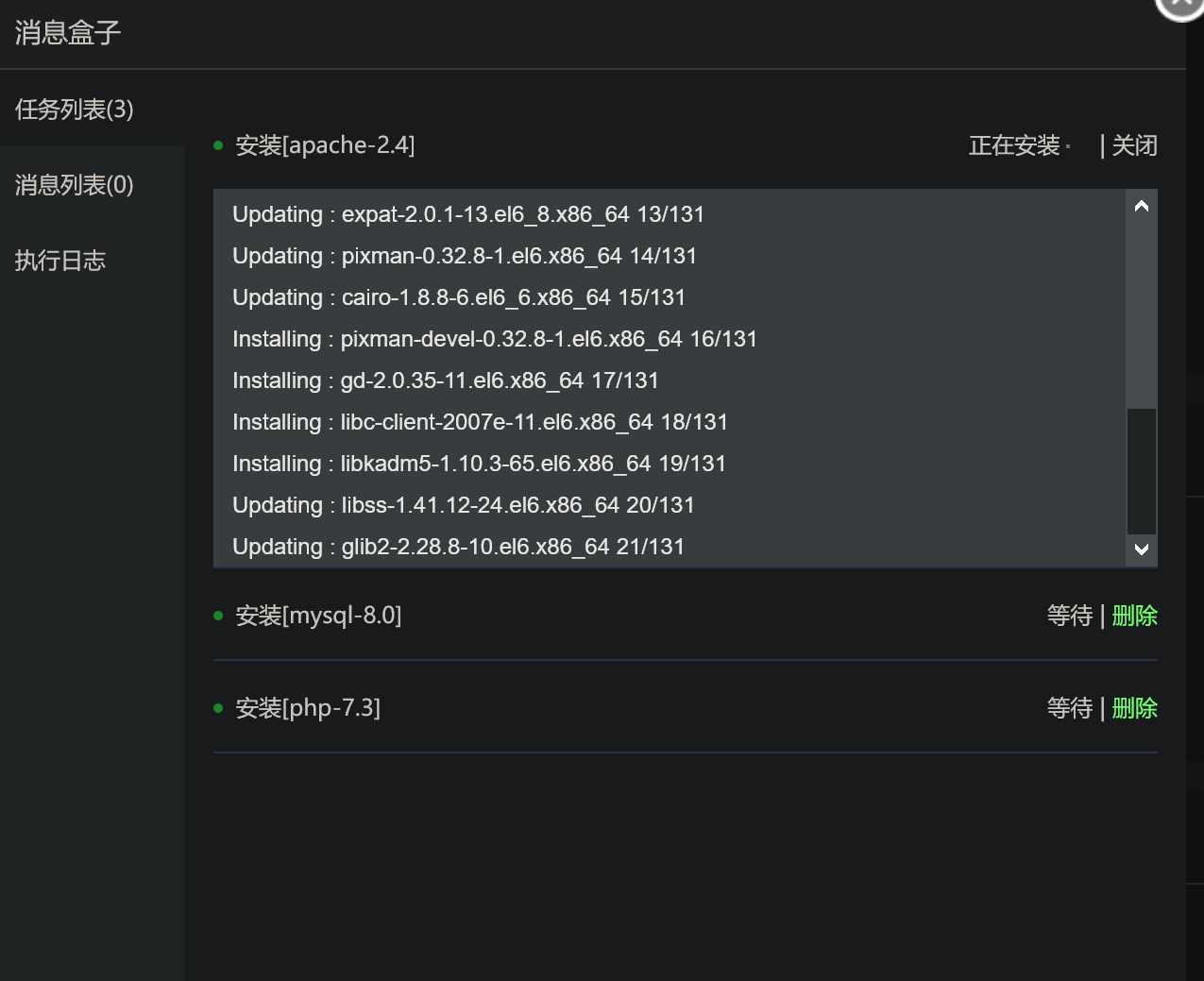Viewport: 1204px width, 981px height.
Task: Click the 等待 status of php-7.3
Action: tap(1070, 708)
